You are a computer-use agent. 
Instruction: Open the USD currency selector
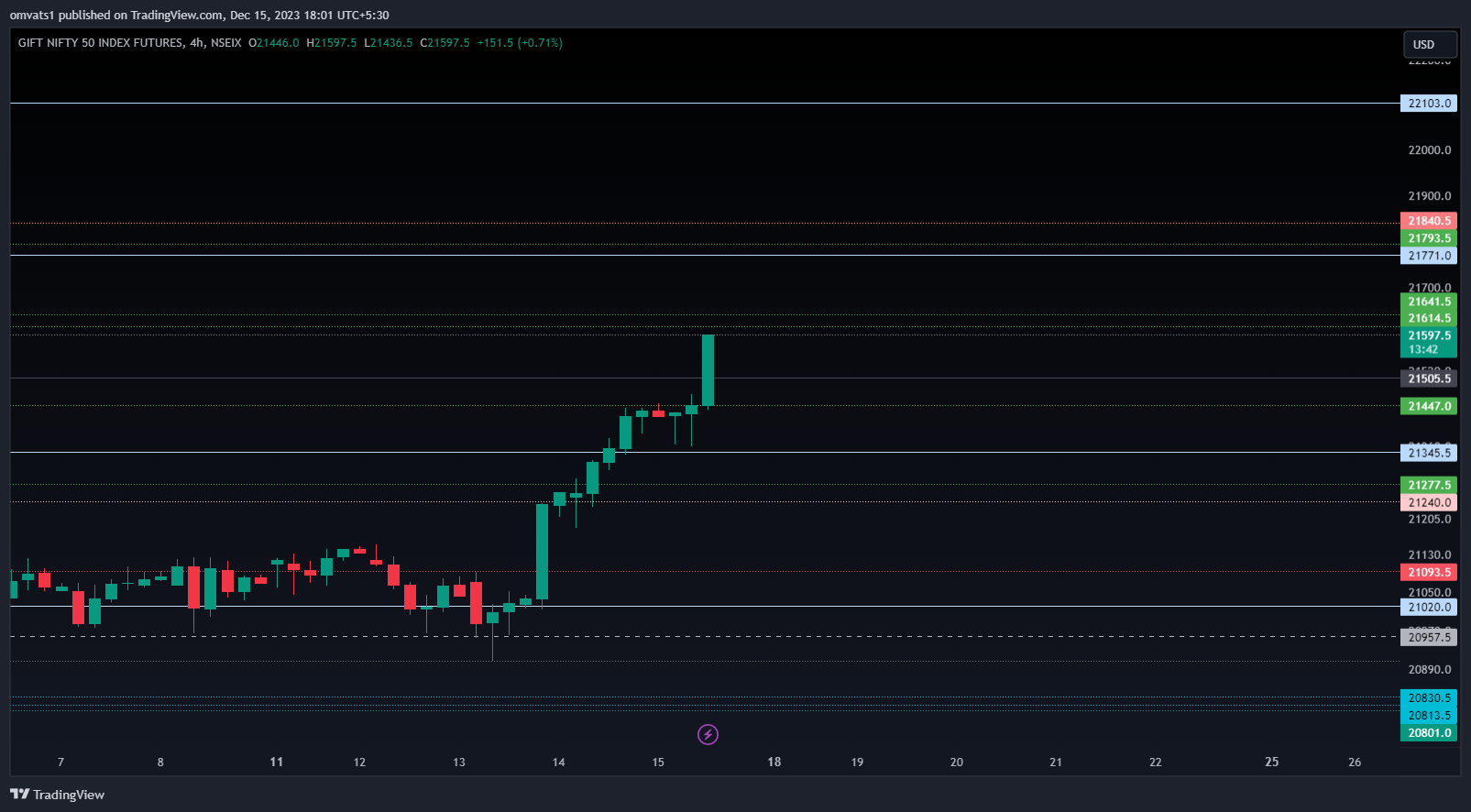coord(1430,44)
